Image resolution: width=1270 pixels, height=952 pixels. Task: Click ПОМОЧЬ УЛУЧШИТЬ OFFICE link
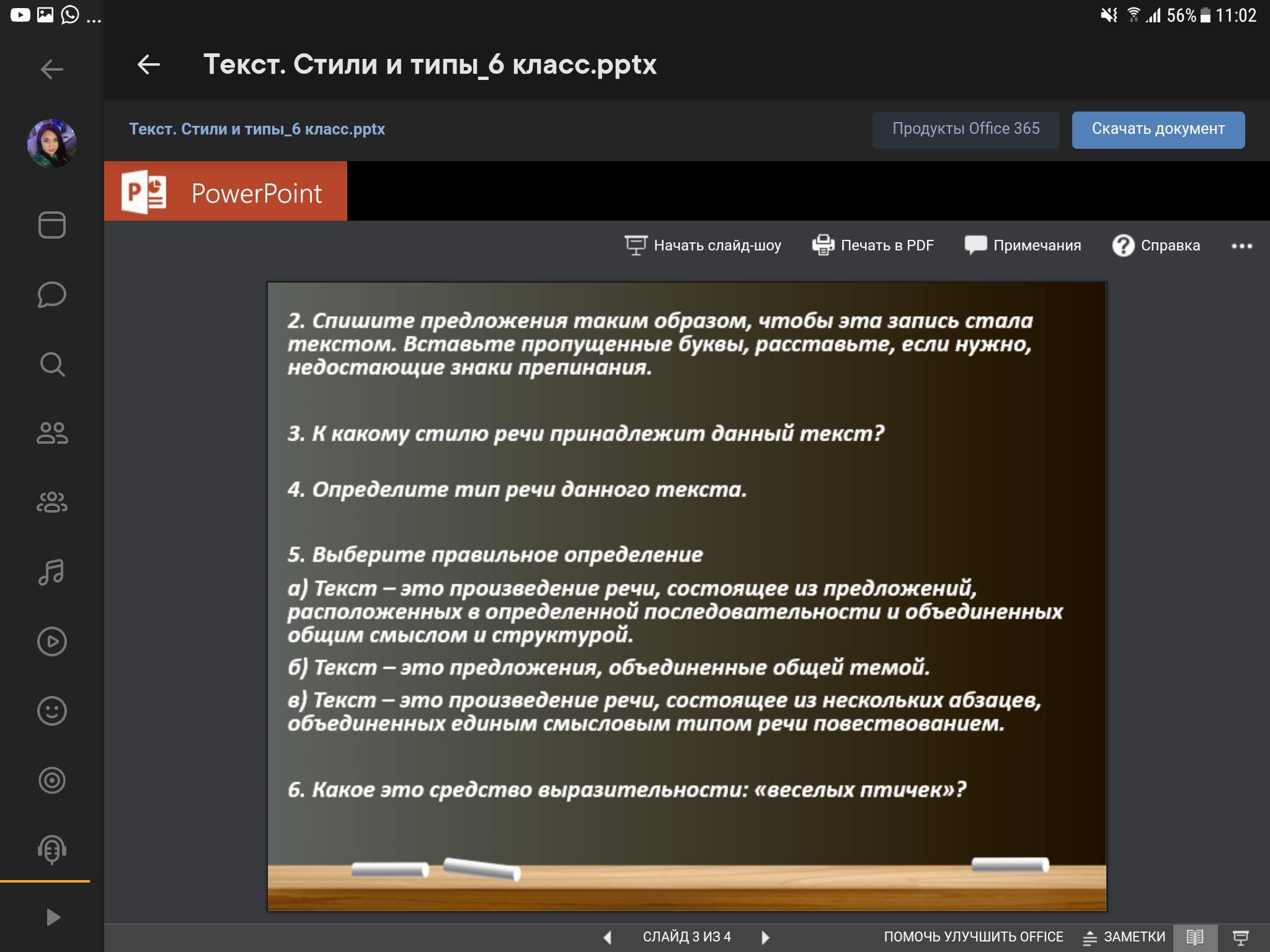pyautogui.click(x=973, y=937)
